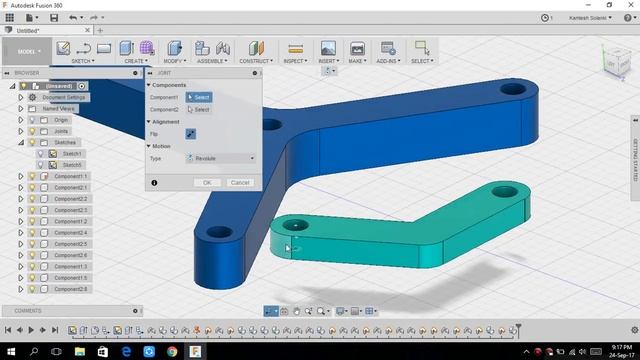The width and height of the screenshot is (640, 360).
Task: Open timeline settings gear icon
Action: (x=635, y=330)
